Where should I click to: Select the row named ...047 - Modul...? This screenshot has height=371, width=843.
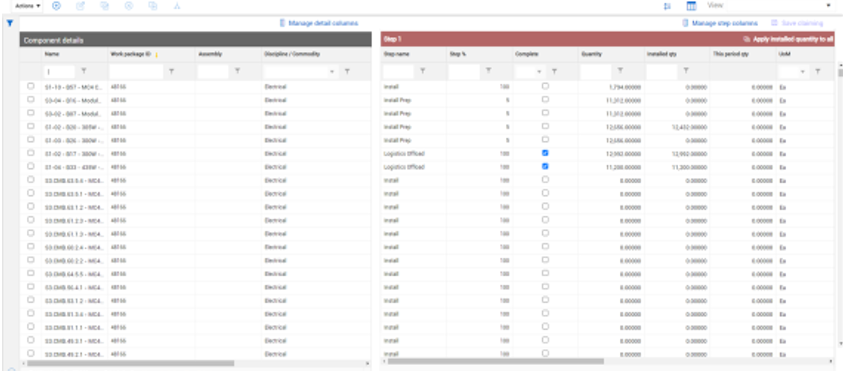click(x=31, y=113)
